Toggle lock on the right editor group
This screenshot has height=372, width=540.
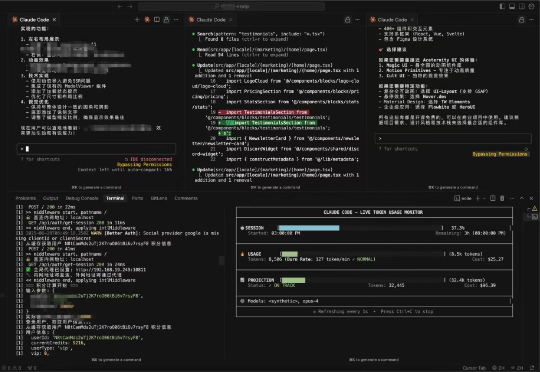(x=521, y=20)
